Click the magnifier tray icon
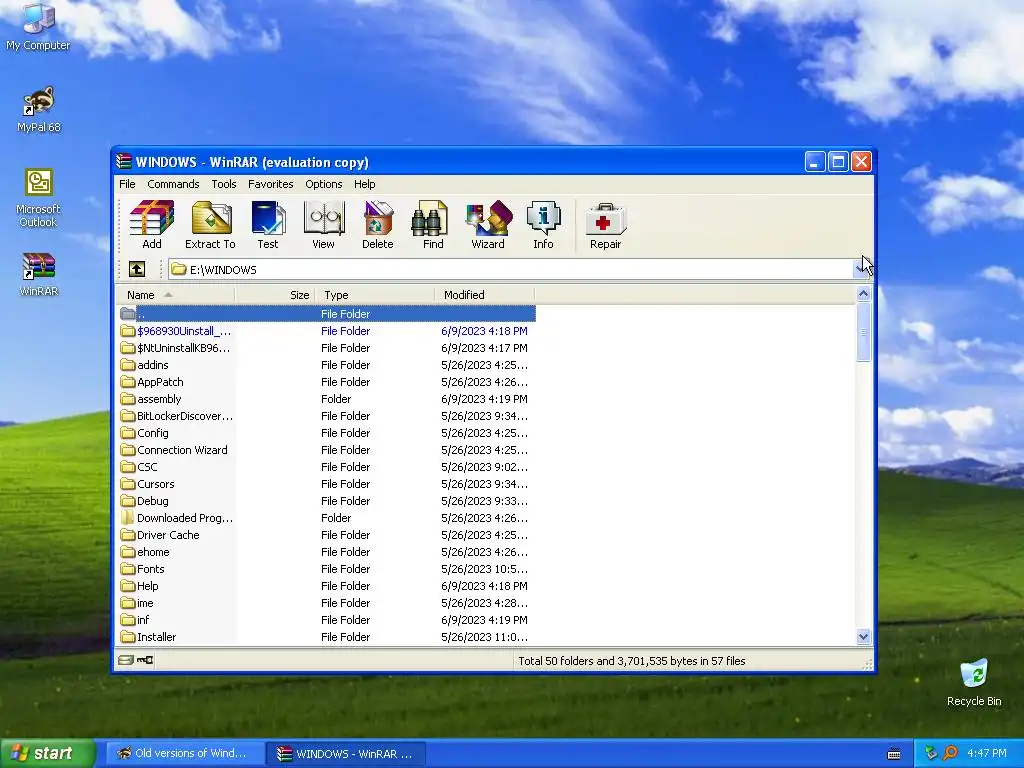This screenshot has height=768, width=1024. [950, 753]
